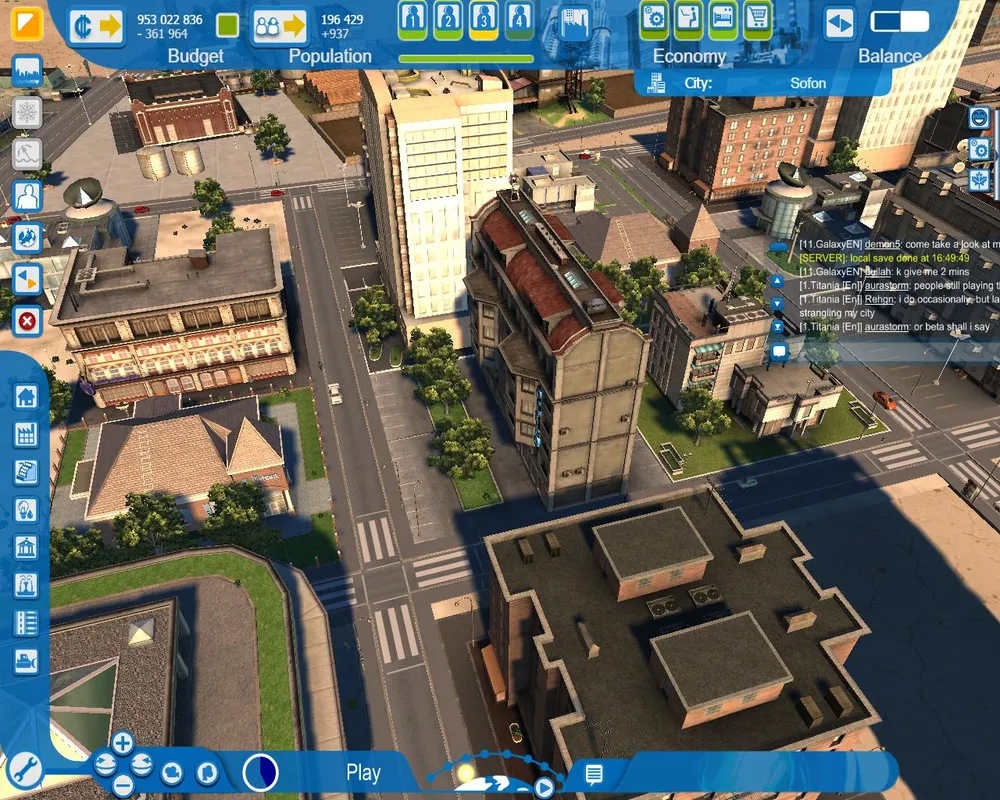This screenshot has height=800, width=1000.
Task: Select population class 4 indicator
Action: (520, 20)
